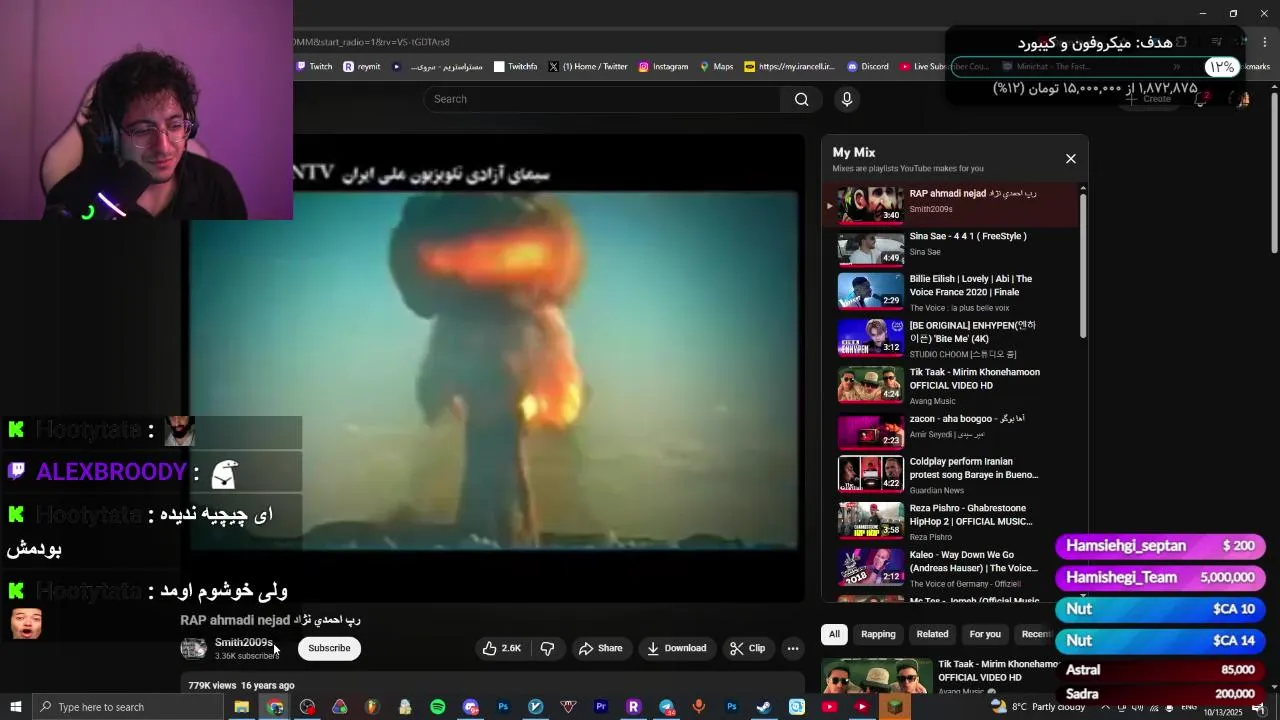The image size is (1280, 720).
Task: Click Hamishegi_Team 5,000,000 donation entry
Action: coord(1161,578)
